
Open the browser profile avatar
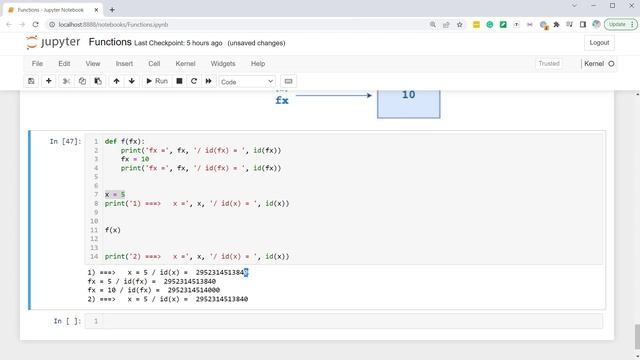tap(596, 24)
